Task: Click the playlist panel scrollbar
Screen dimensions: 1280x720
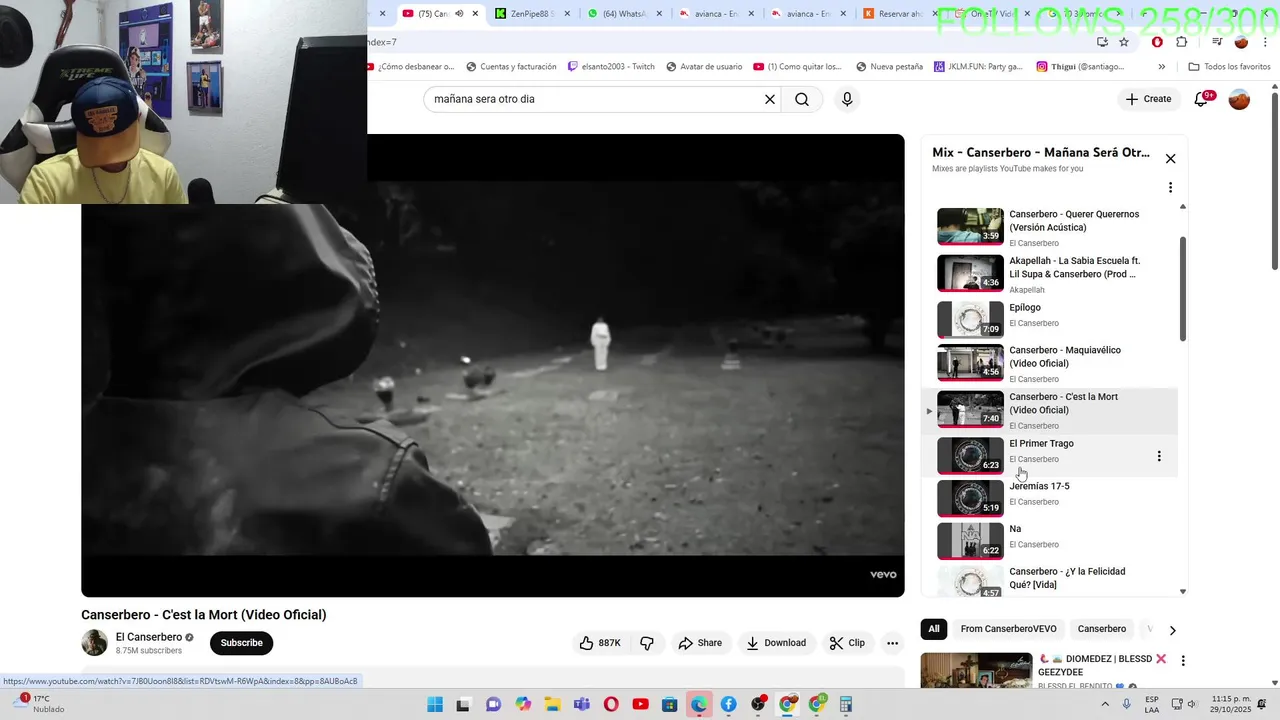Action: pos(1183,289)
